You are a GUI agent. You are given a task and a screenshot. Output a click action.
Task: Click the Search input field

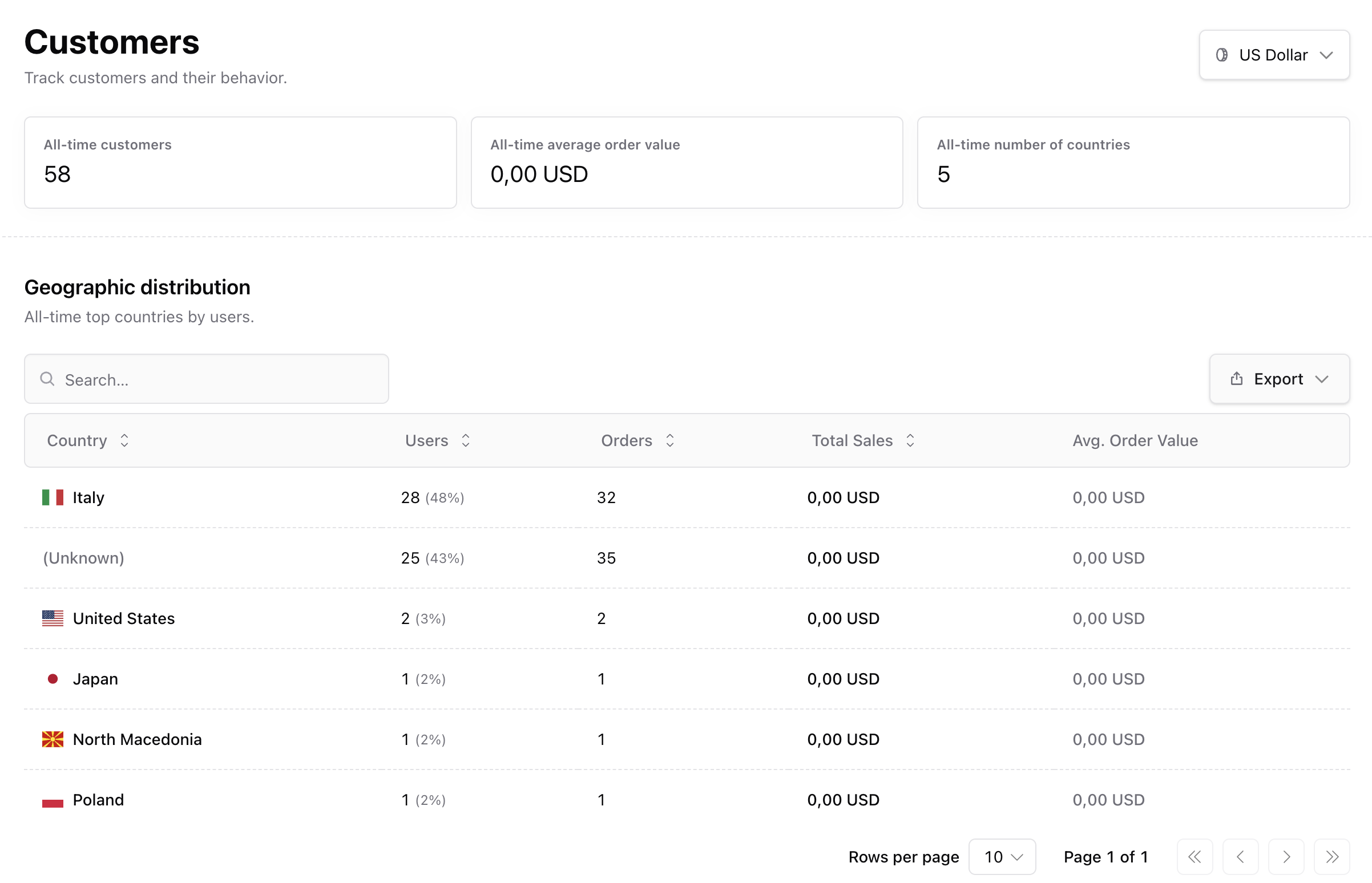pos(207,379)
